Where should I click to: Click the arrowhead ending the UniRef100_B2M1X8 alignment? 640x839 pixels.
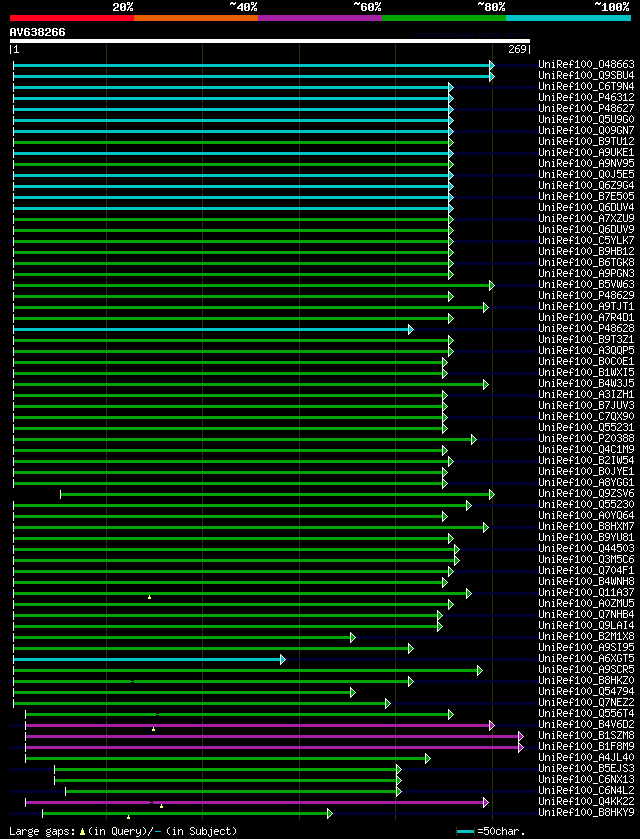coord(353,637)
